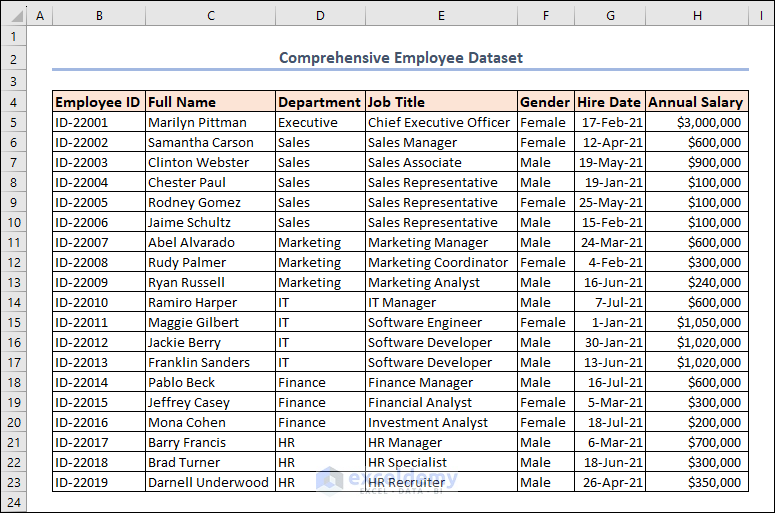Screen dimensions: 775x513
Task: Select row 23 header
Action: [x=13, y=482]
